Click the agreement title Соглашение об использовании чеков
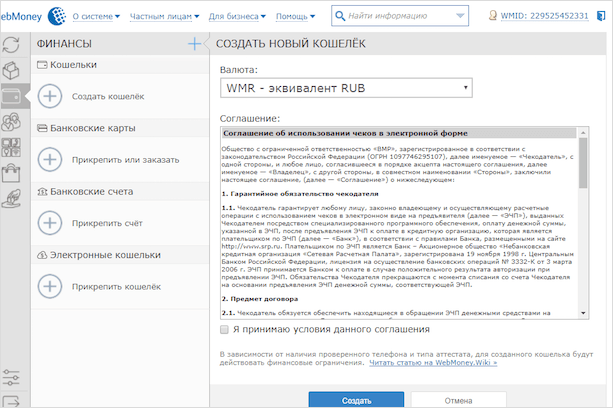Image resolution: width=613 pixels, height=408 pixels. tap(345, 133)
